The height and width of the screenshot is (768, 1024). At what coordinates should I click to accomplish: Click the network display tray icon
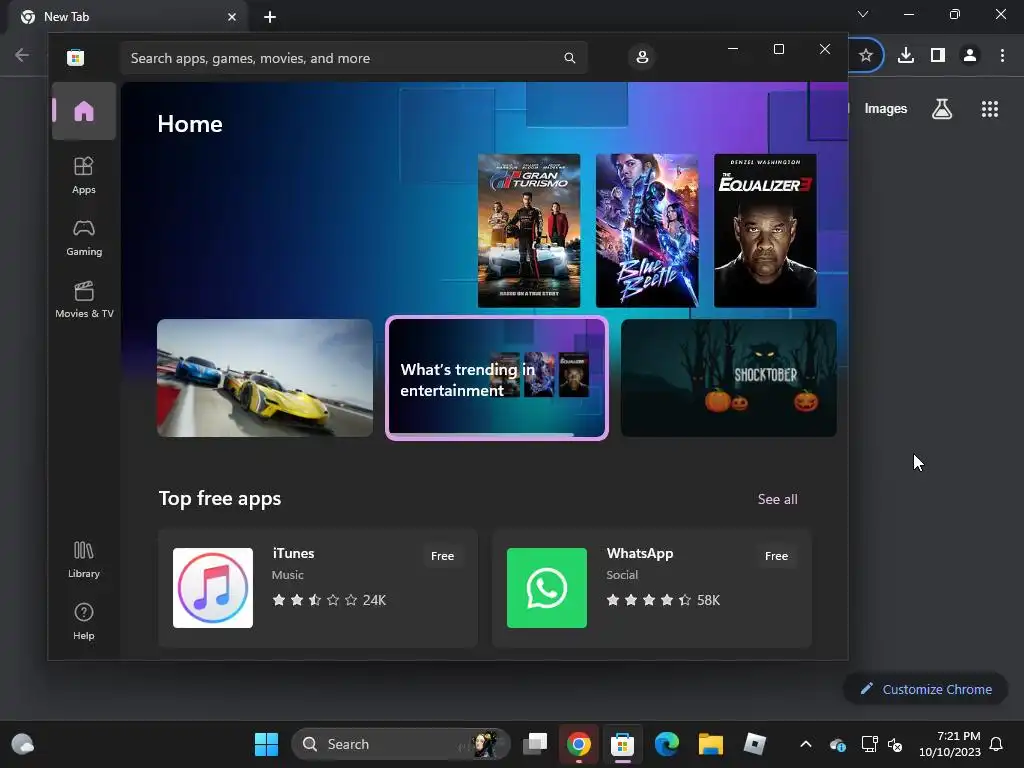(869, 744)
